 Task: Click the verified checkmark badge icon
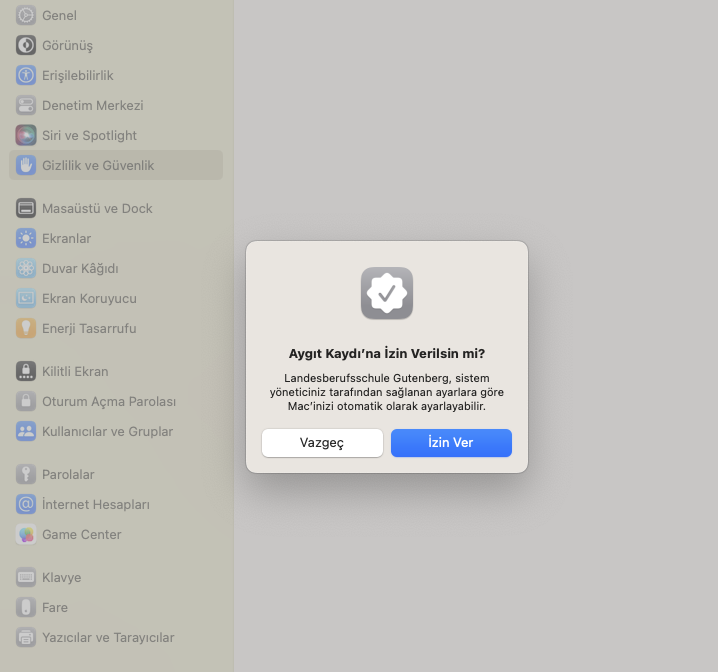387,293
